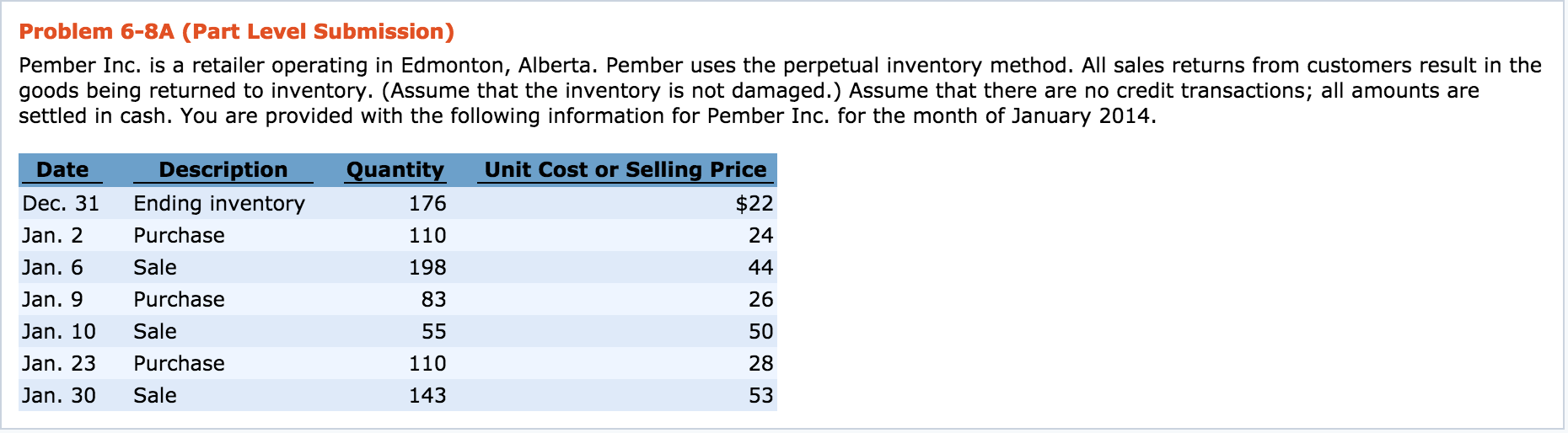The image size is (1568, 433).
Task: Click the quantity 198 for Jan. 6 sale
Action: coord(427,268)
